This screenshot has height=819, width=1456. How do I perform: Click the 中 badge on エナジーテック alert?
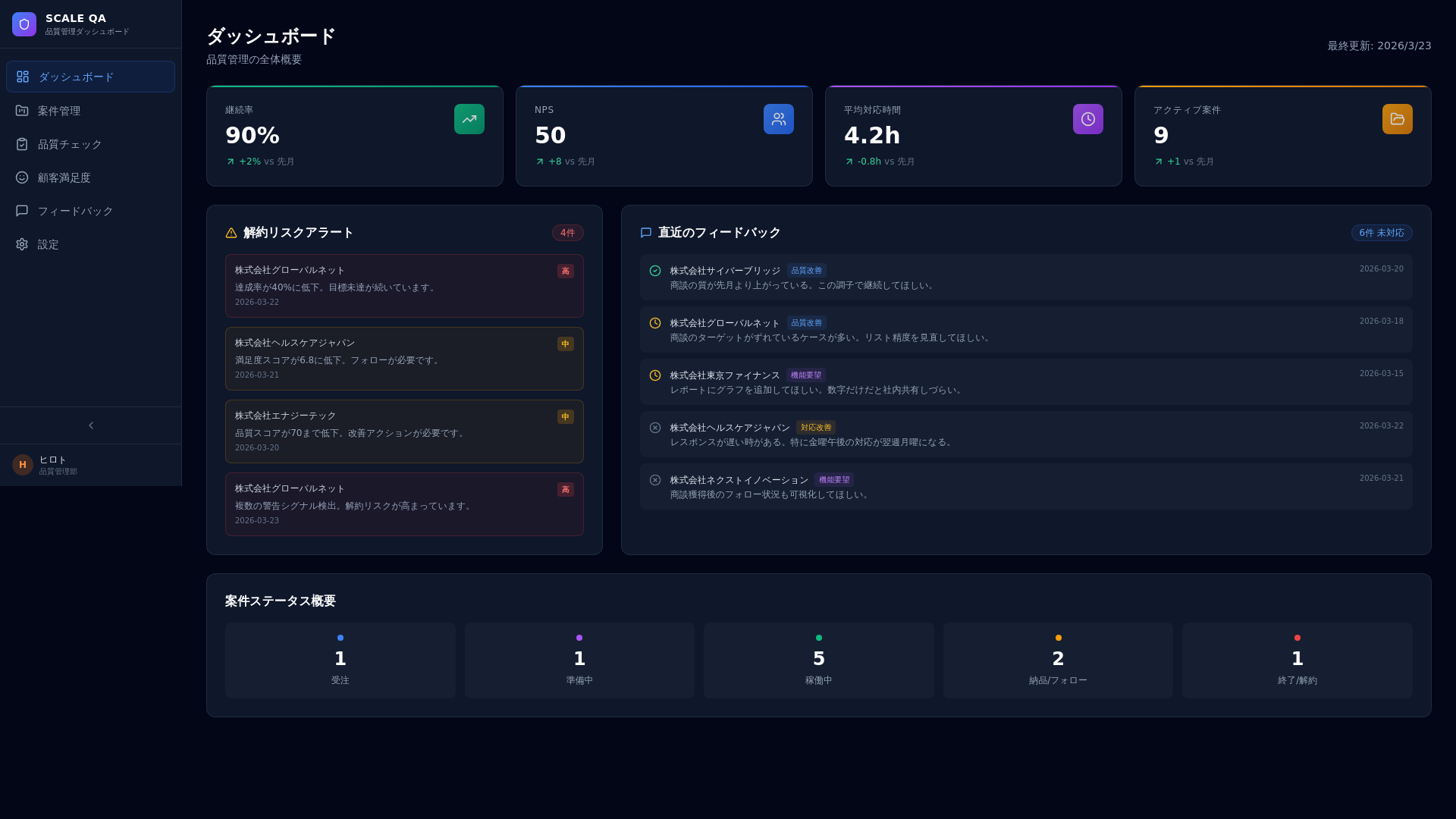[x=566, y=417]
